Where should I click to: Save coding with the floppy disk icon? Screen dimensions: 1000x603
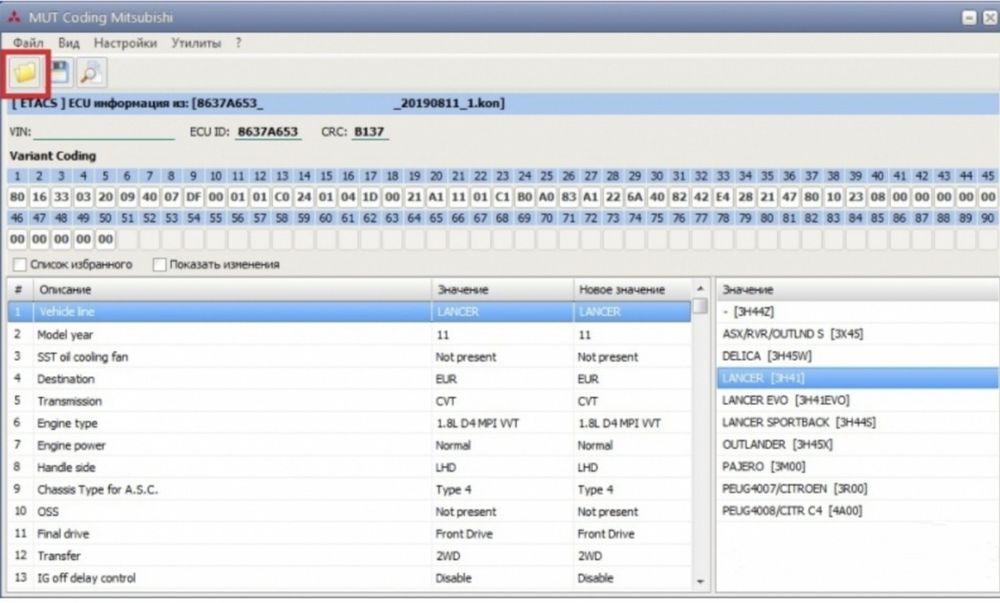pos(60,72)
